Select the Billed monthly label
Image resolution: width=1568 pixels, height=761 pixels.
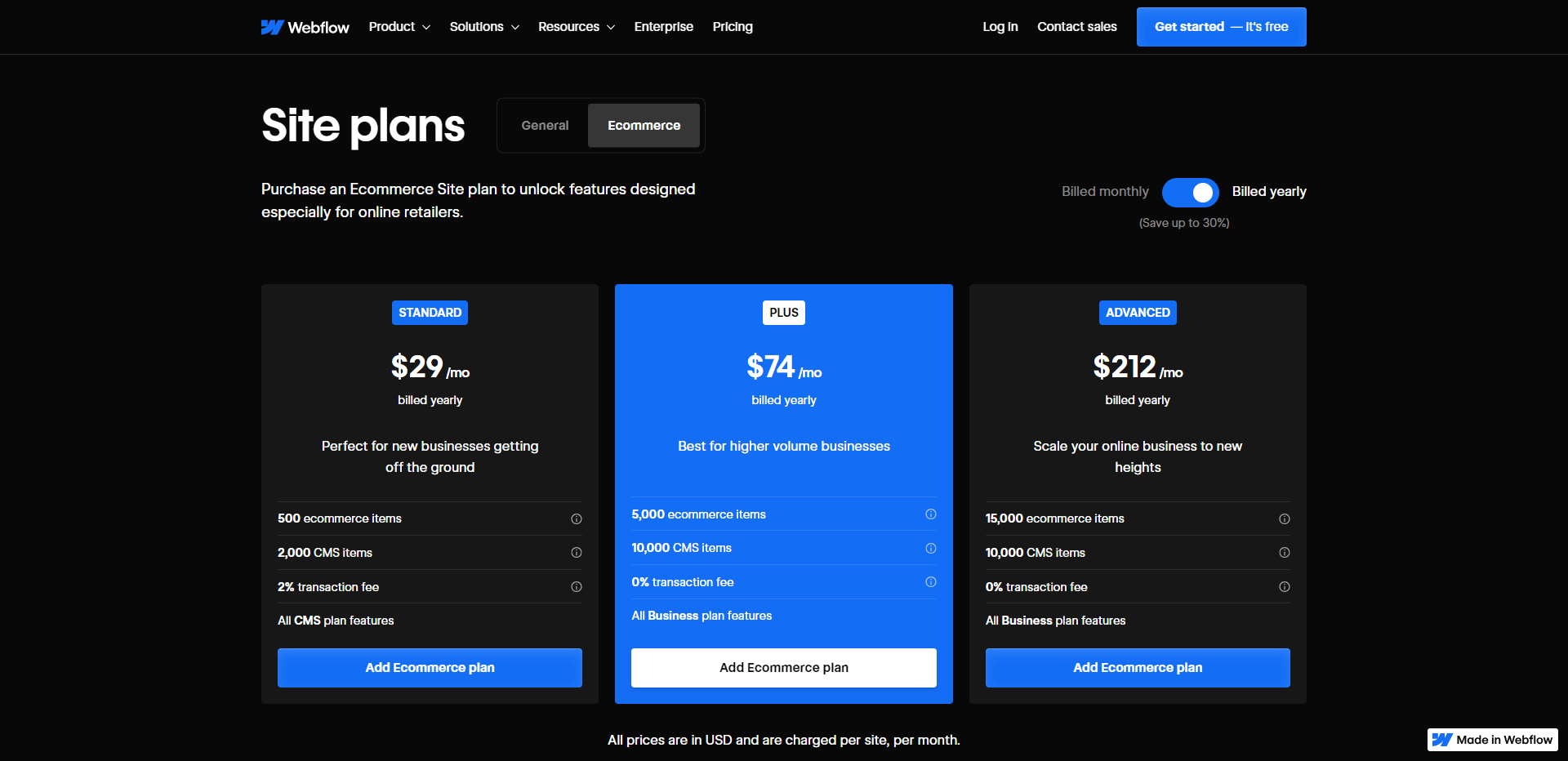1105,192
